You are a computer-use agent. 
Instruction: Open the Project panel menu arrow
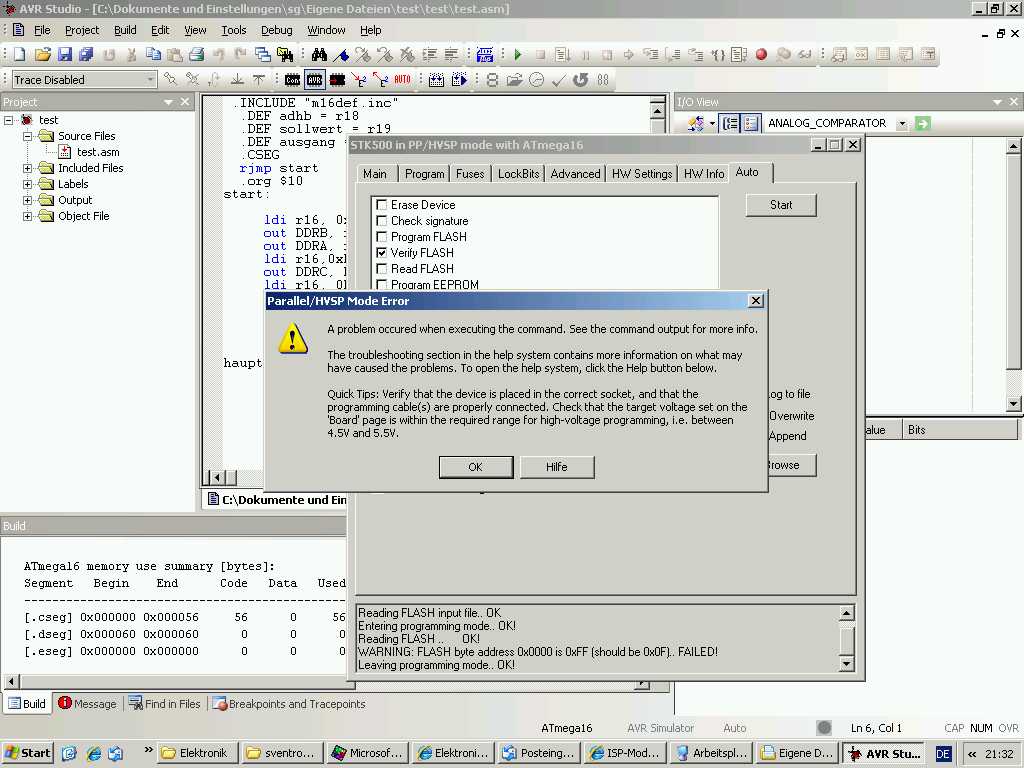(x=168, y=103)
